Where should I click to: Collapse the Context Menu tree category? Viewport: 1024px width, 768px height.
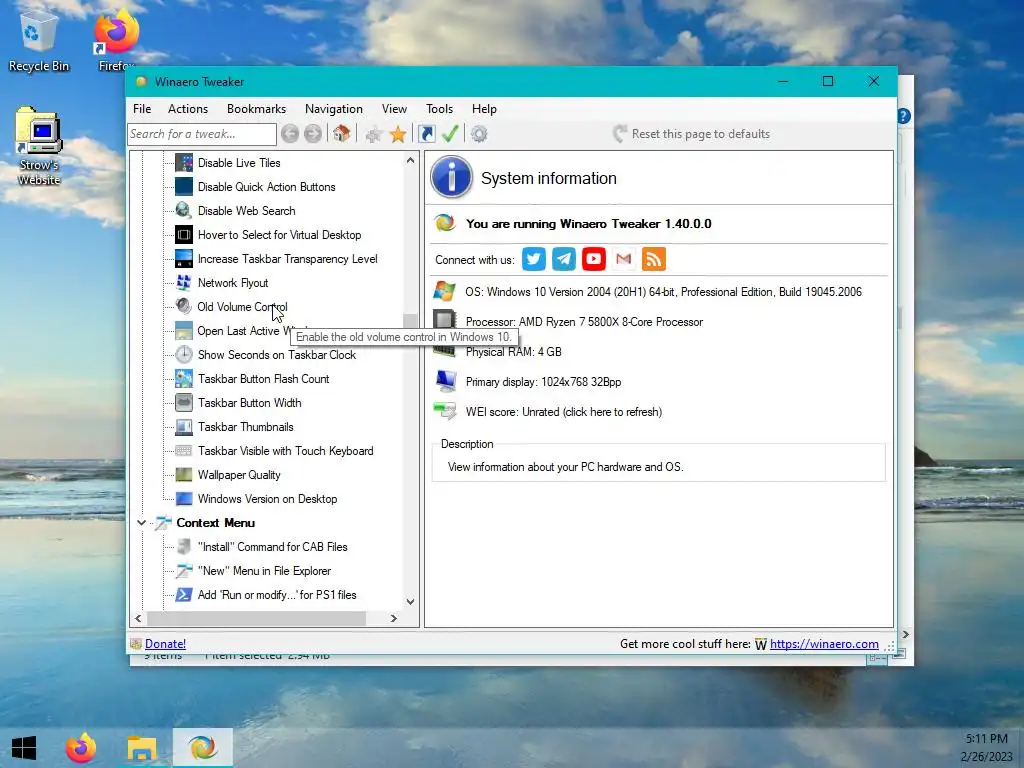click(x=141, y=522)
